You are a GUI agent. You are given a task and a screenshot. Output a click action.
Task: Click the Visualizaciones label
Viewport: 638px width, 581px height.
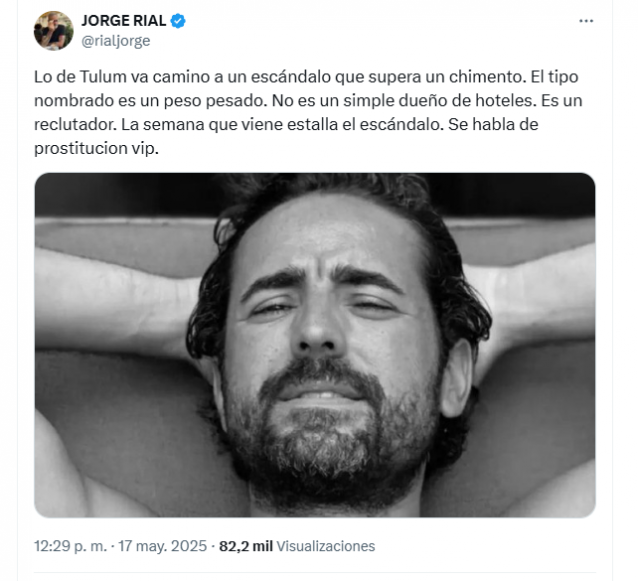click(326, 546)
